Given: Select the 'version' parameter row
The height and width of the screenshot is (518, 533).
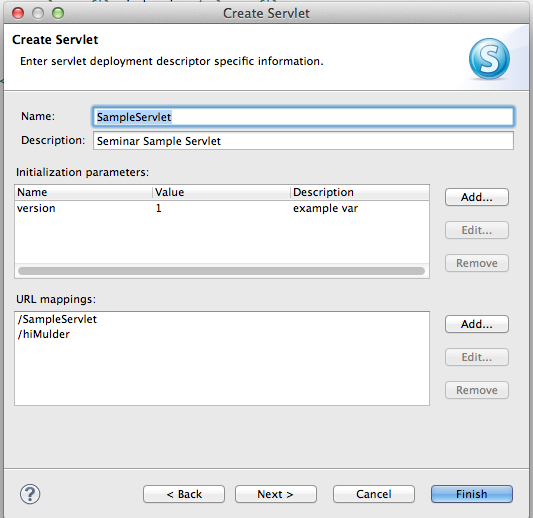Looking at the screenshot, I should tap(222, 208).
